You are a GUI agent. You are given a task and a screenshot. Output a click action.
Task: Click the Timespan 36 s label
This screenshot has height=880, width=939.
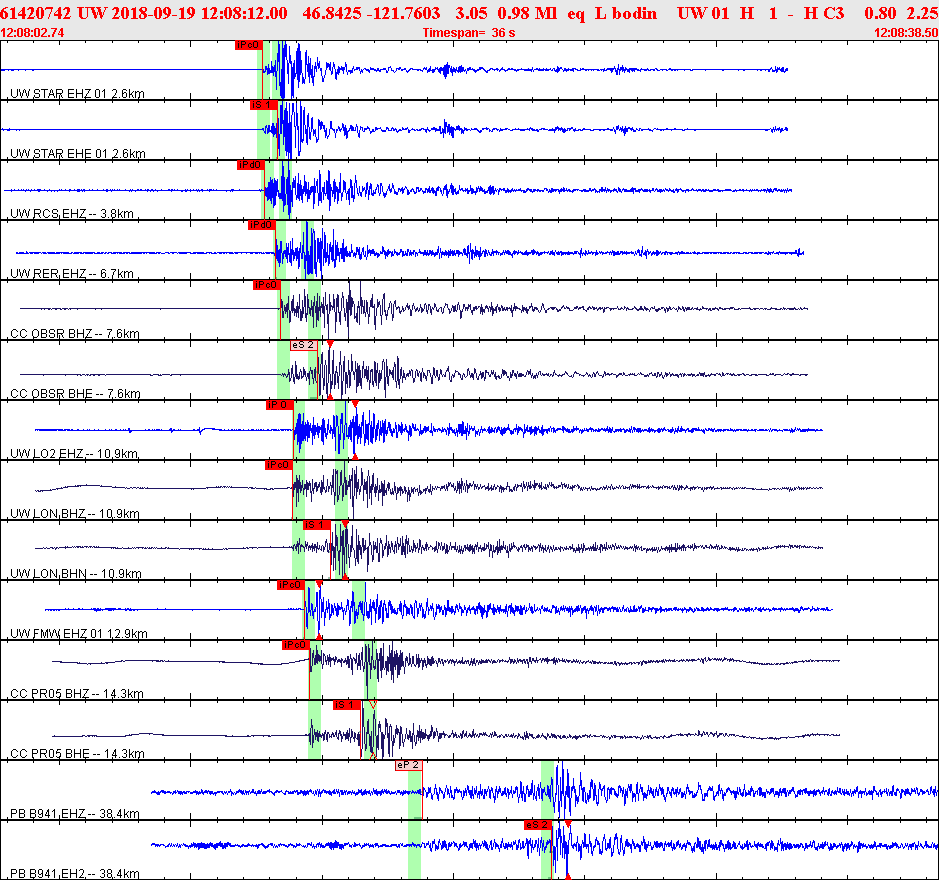point(469,33)
